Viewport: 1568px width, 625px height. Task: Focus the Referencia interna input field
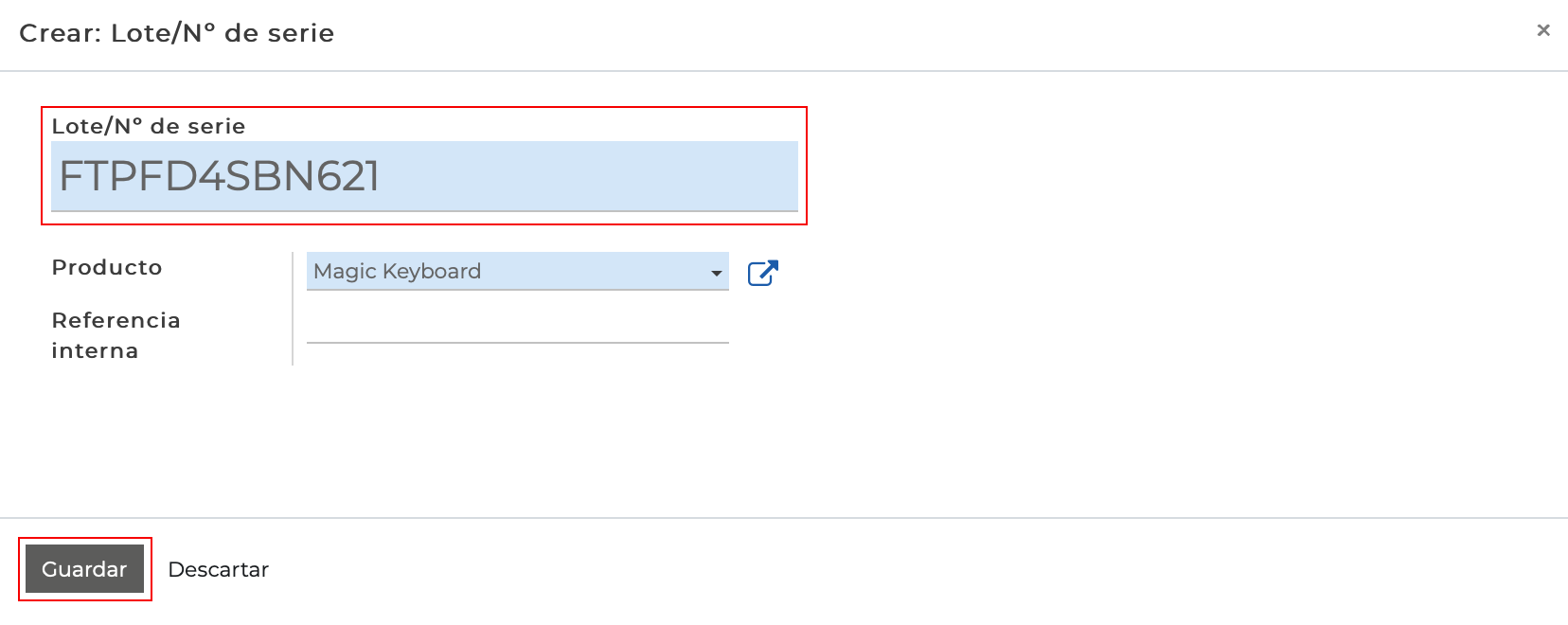click(517, 325)
